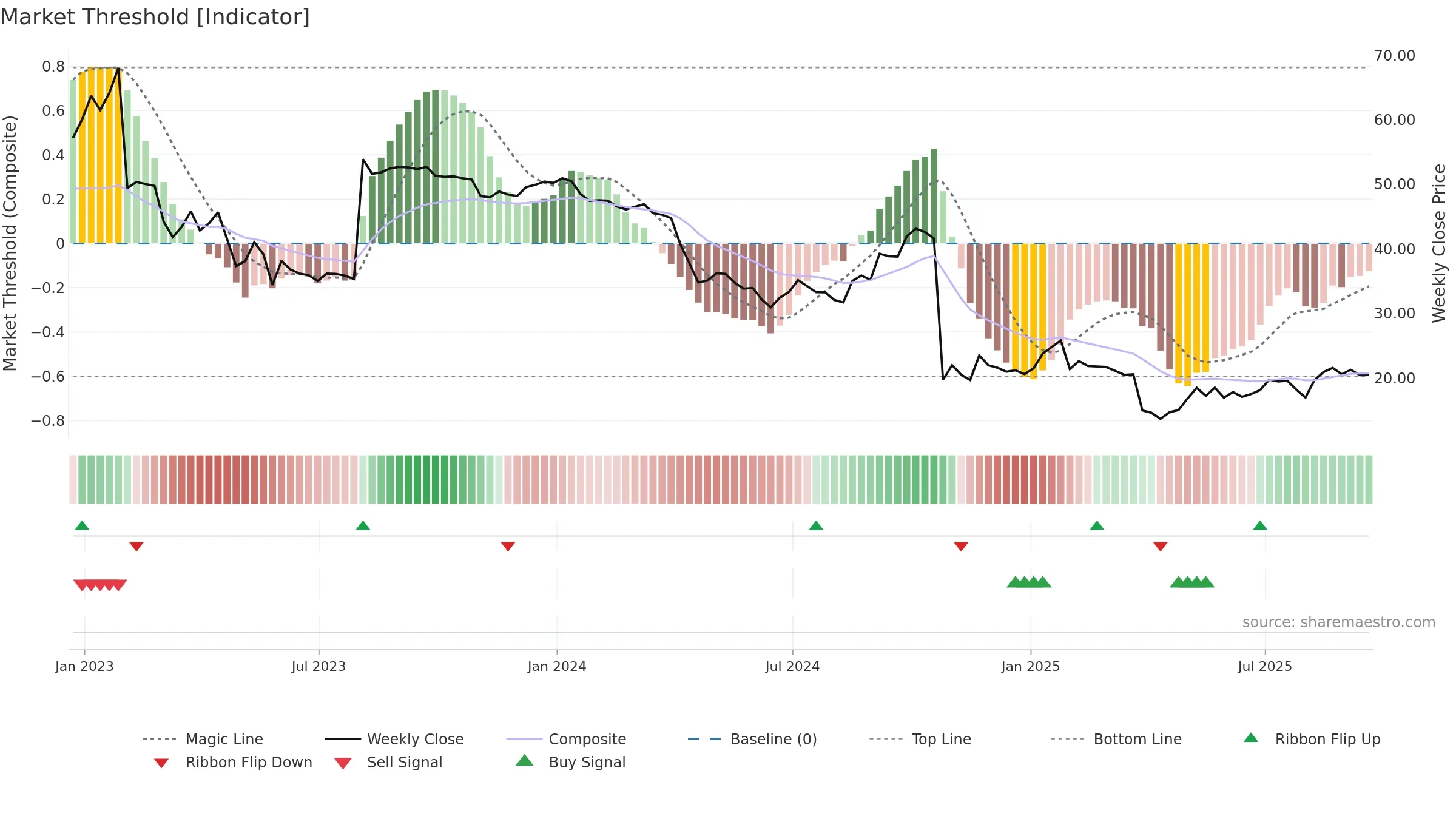Click the Sell Signal legend entry
Image resolution: width=1456 pixels, height=819 pixels.
(388, 762)
